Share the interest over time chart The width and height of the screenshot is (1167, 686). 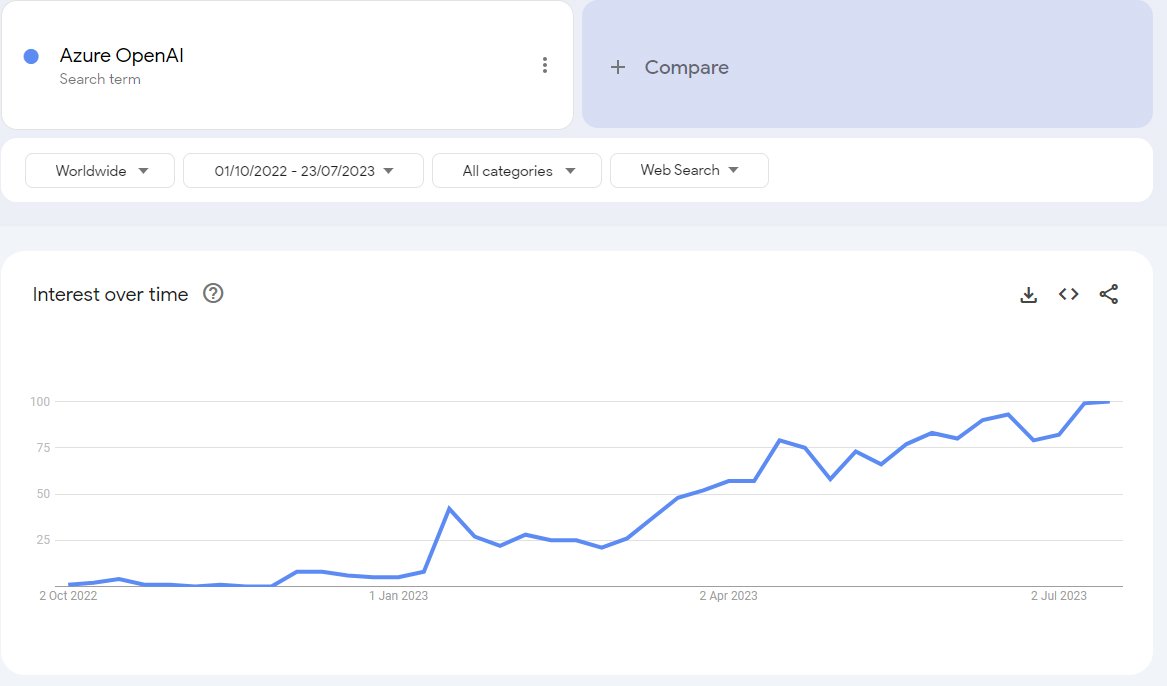[1109, 294]
